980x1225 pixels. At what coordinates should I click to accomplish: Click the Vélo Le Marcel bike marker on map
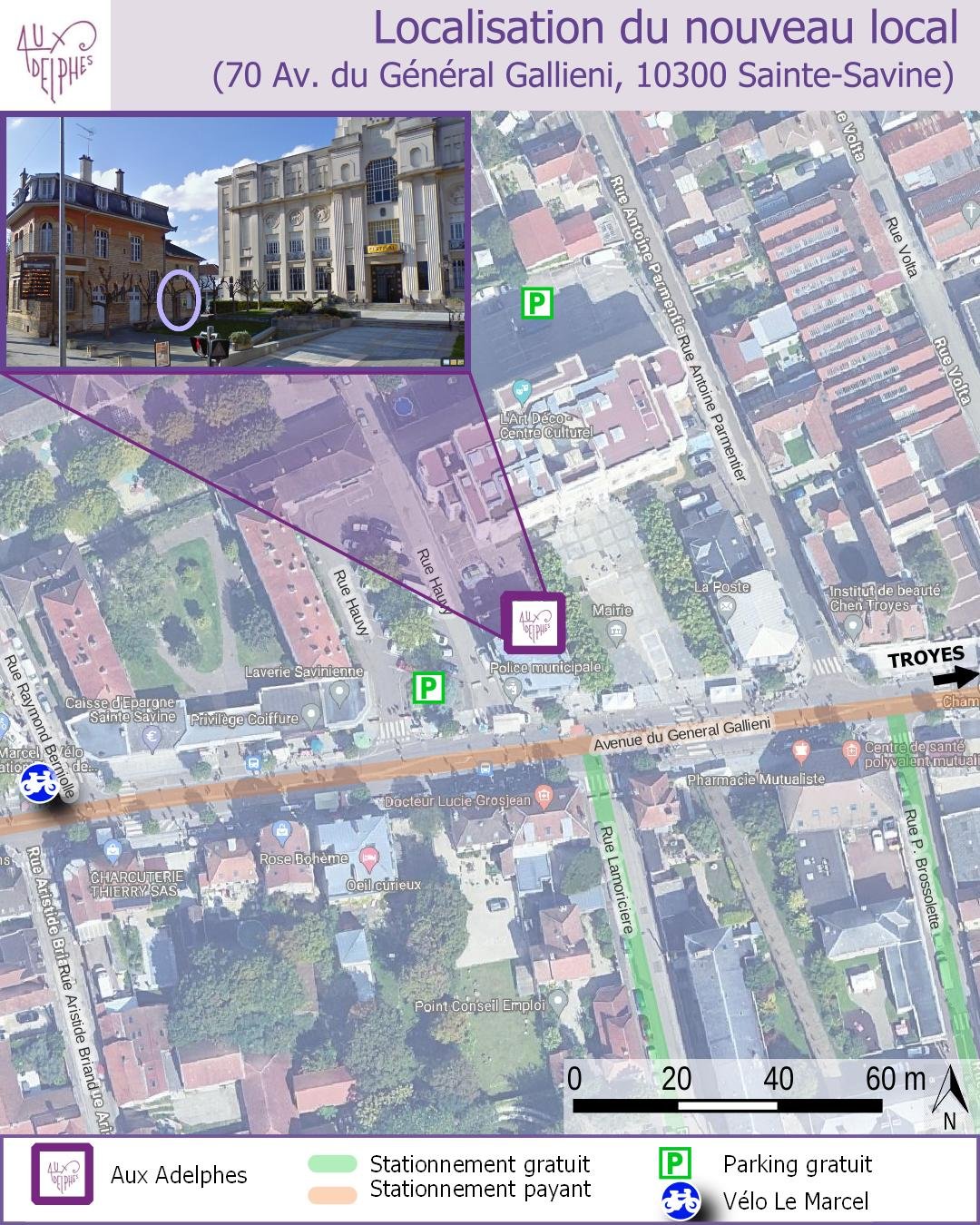tap(39, 784)
